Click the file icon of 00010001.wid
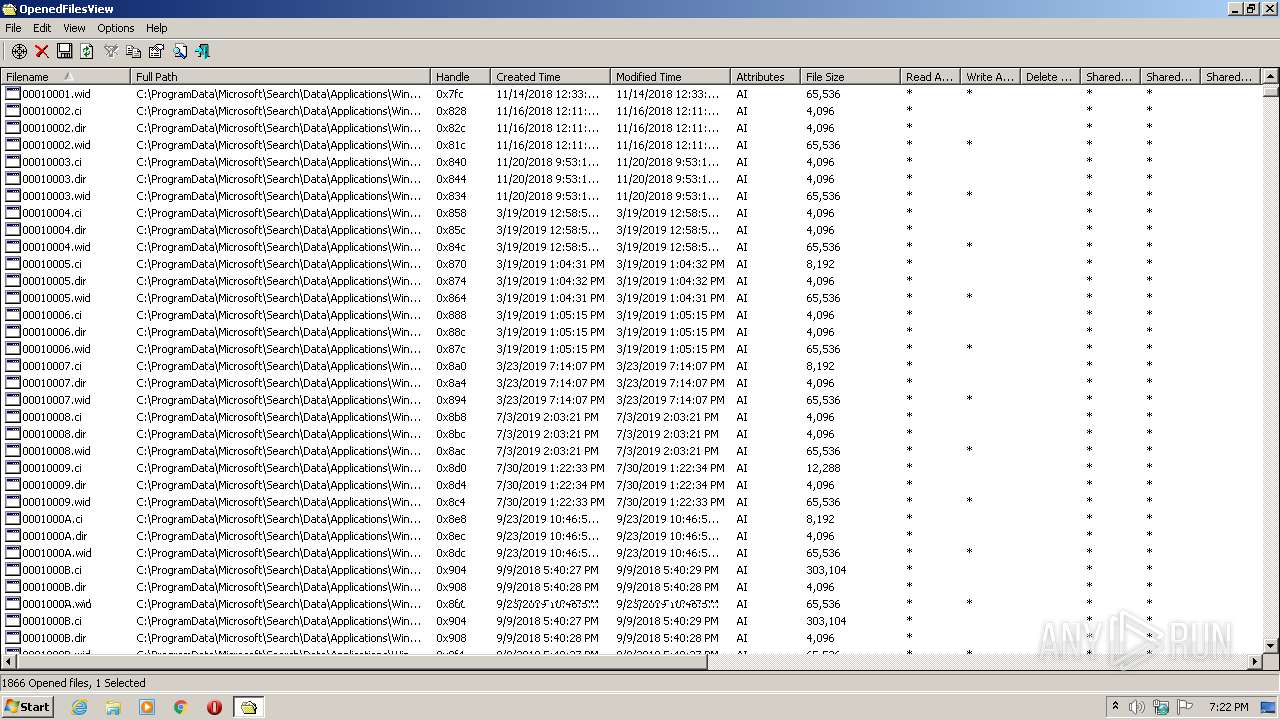The width and height of the screenshot is (1280, 720). pyautogui.click(x=13, y=94)
